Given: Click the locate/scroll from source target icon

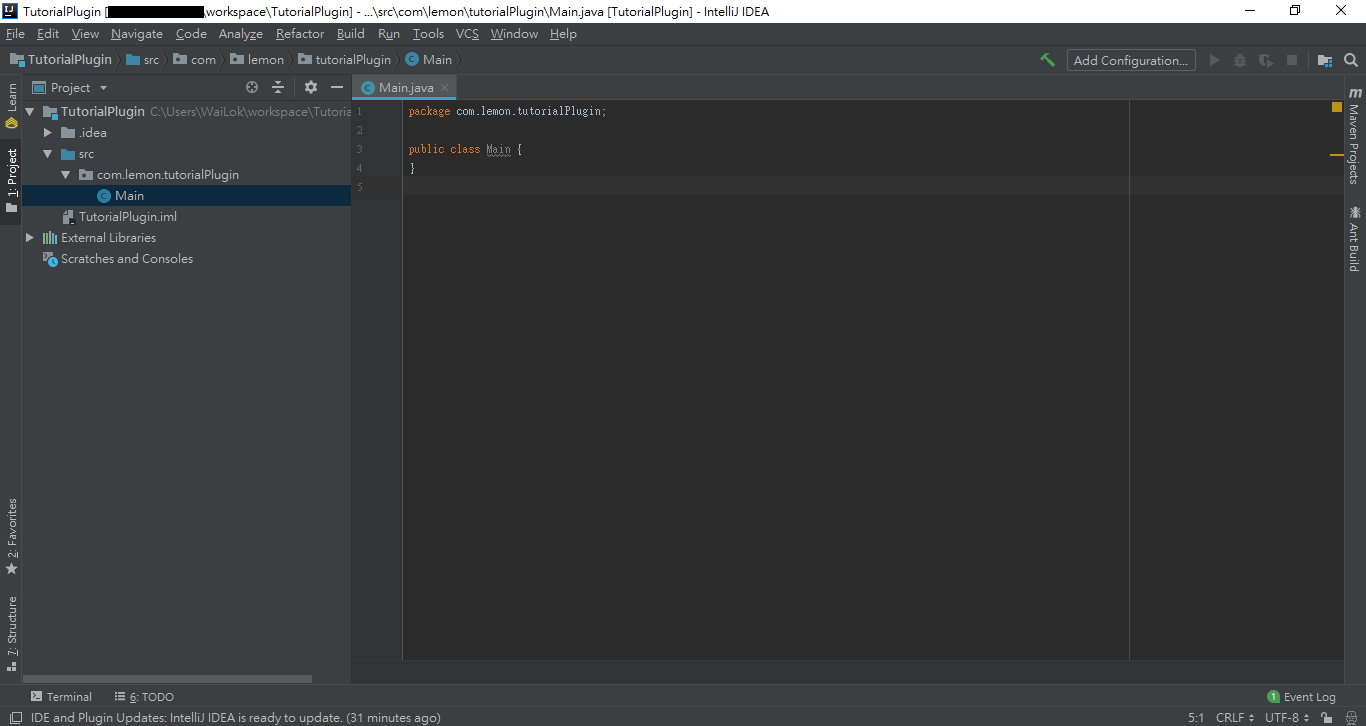Looking at the screenshot, I should click(252, 88).
